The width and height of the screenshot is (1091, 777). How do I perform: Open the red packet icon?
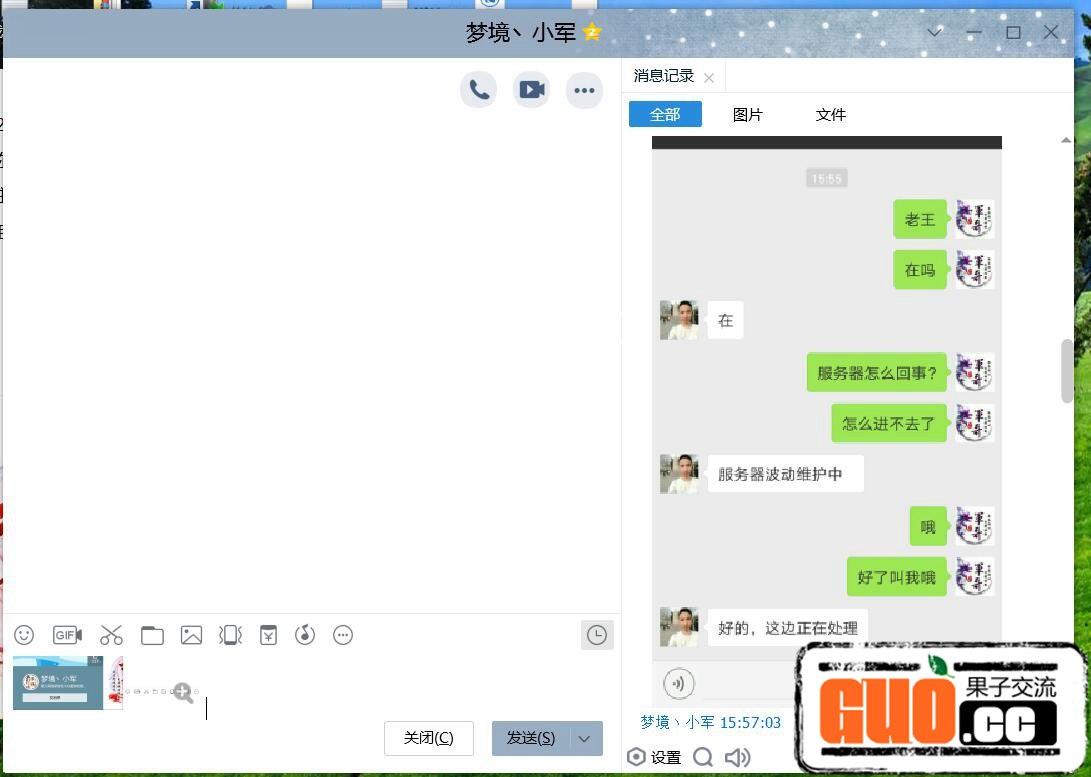click(268, 635)
